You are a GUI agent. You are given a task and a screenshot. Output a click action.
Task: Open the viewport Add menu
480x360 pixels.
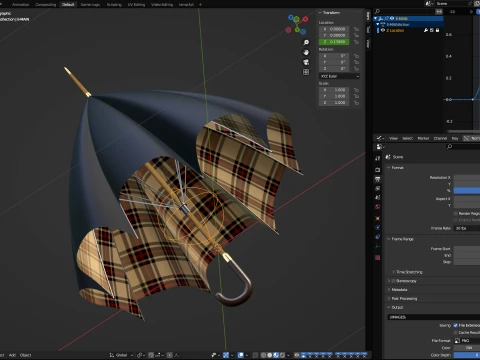coord(12,355)
